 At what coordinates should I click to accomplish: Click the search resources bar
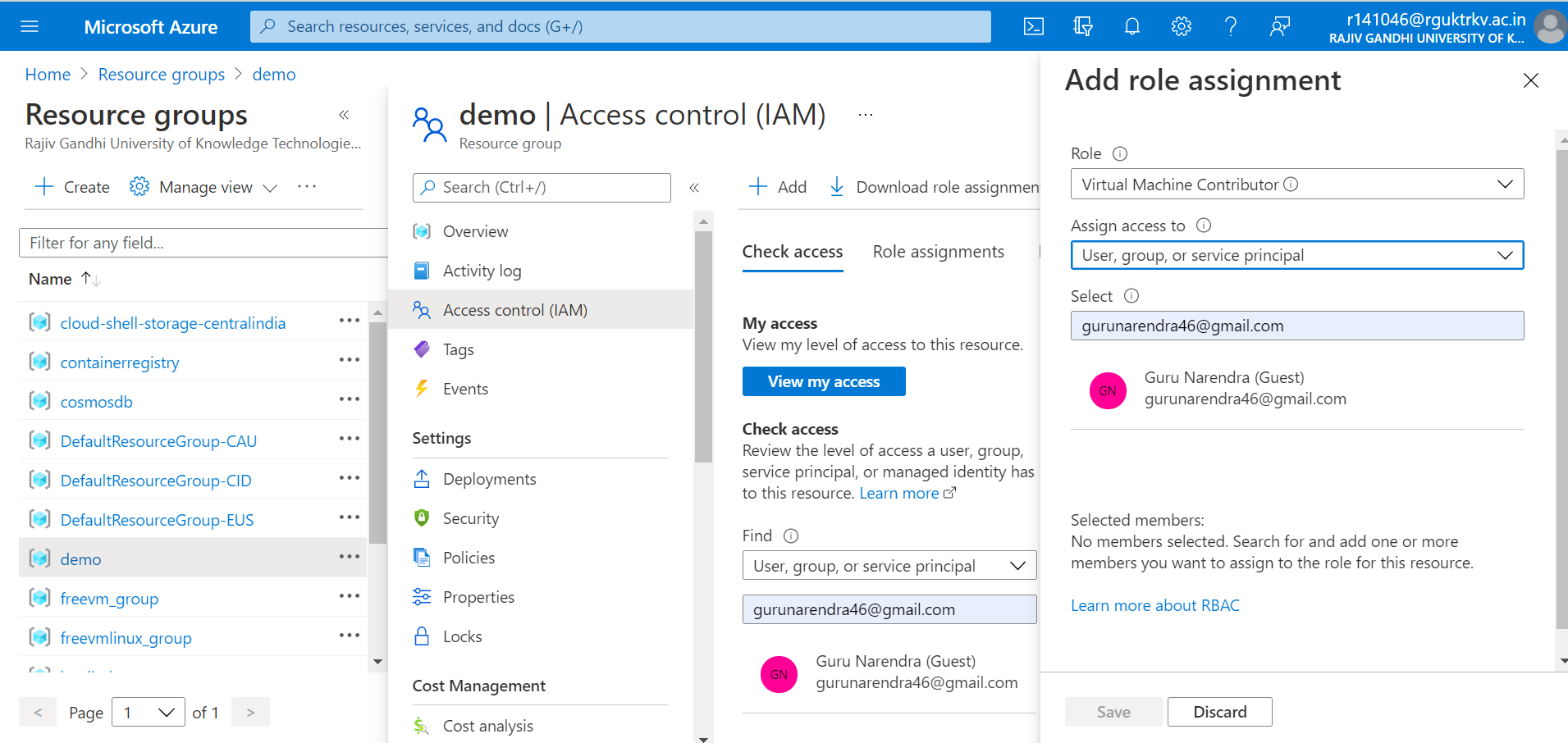coord(619,25)
